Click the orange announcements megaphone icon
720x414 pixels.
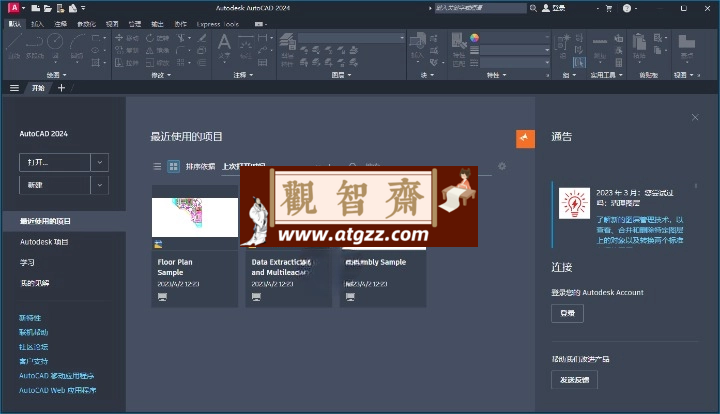click(x=525, y=139)
